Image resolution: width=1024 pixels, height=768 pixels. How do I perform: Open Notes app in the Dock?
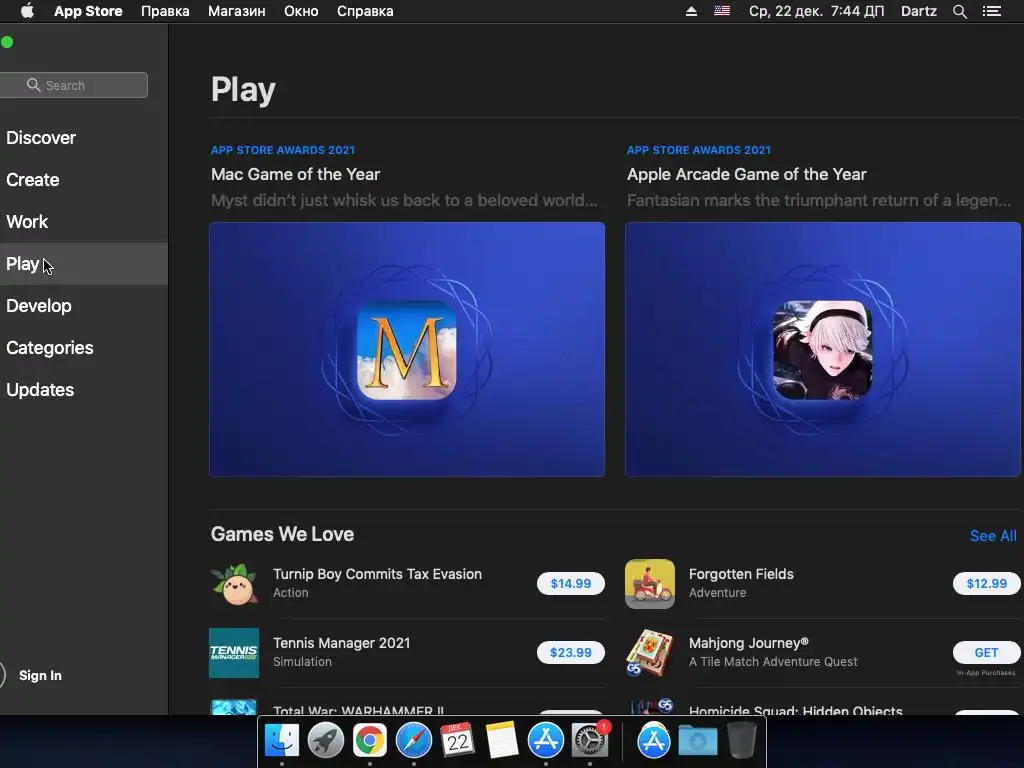(x=502, y=740)
